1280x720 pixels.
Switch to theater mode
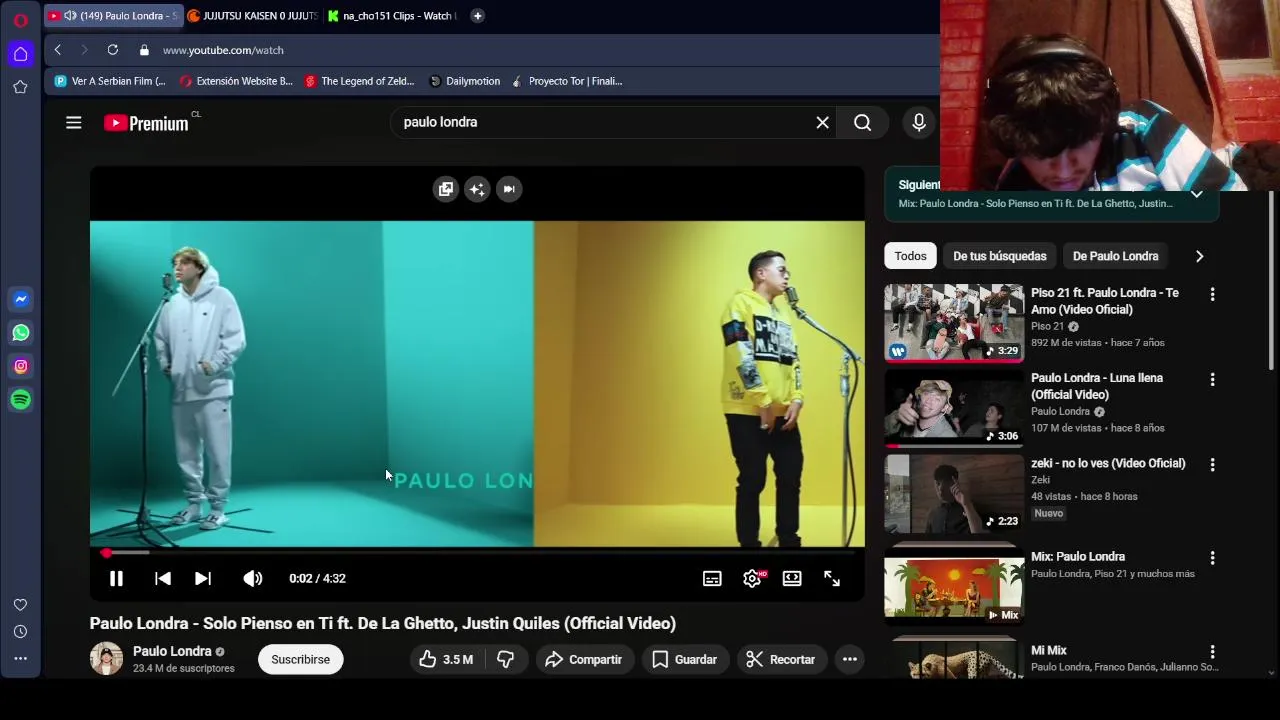792,578
